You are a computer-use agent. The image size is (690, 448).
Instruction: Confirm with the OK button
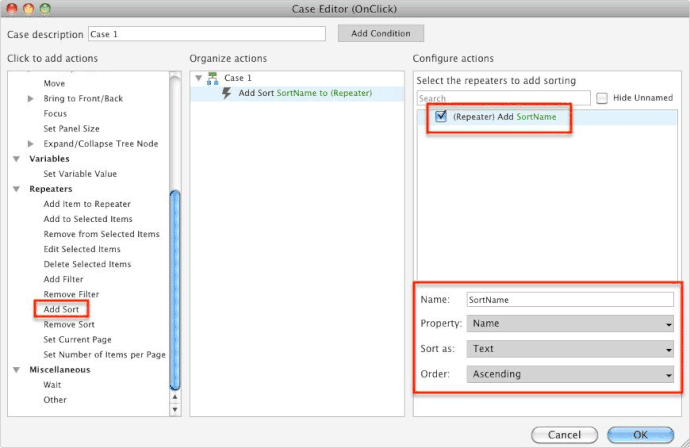[640, 435]
